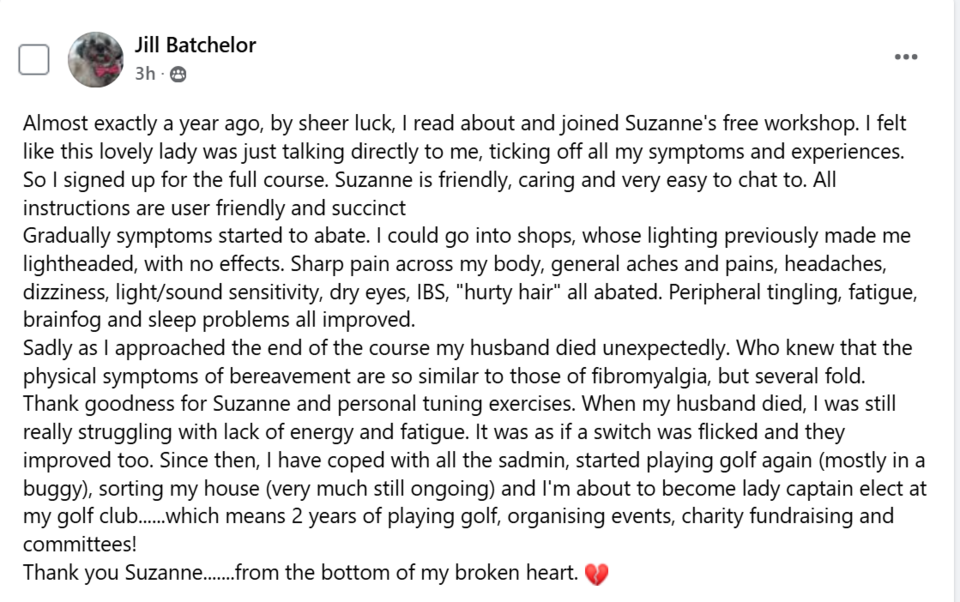Click the group audience icon beside 3h

[178, 74]
